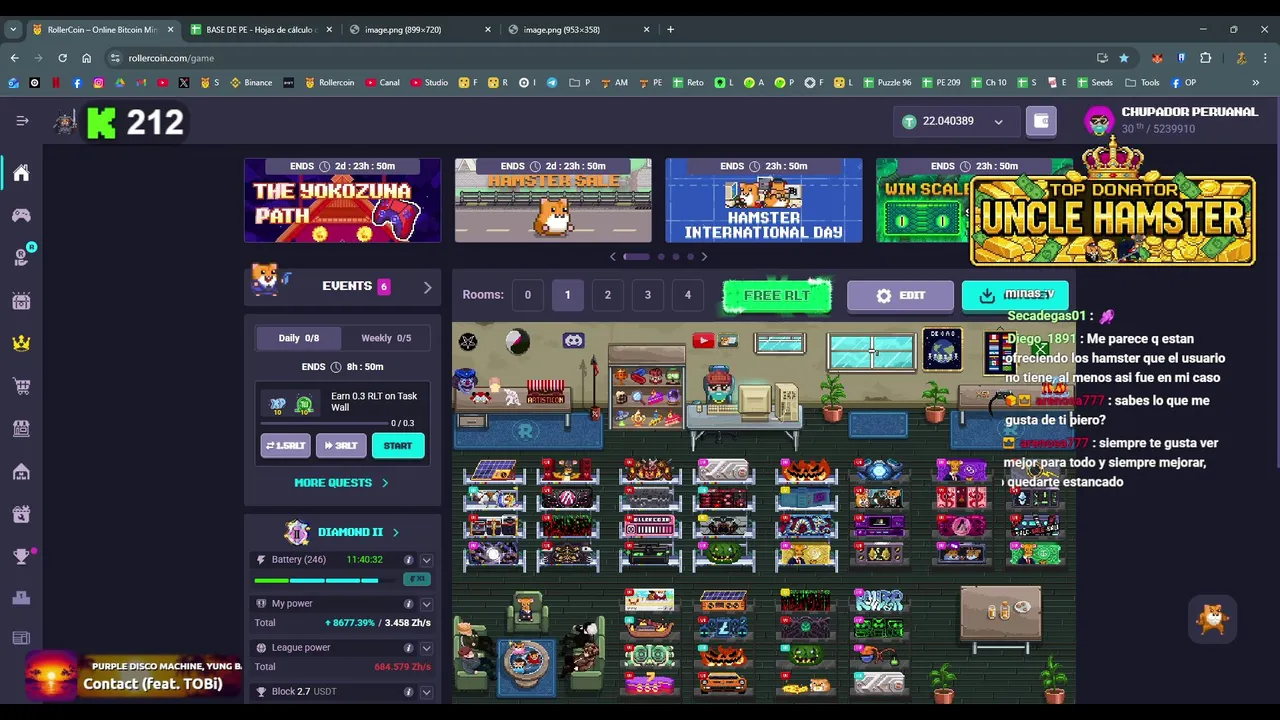Expand the My power section chevron
This screenshot has width=1280, height=720.
(426, 604)
